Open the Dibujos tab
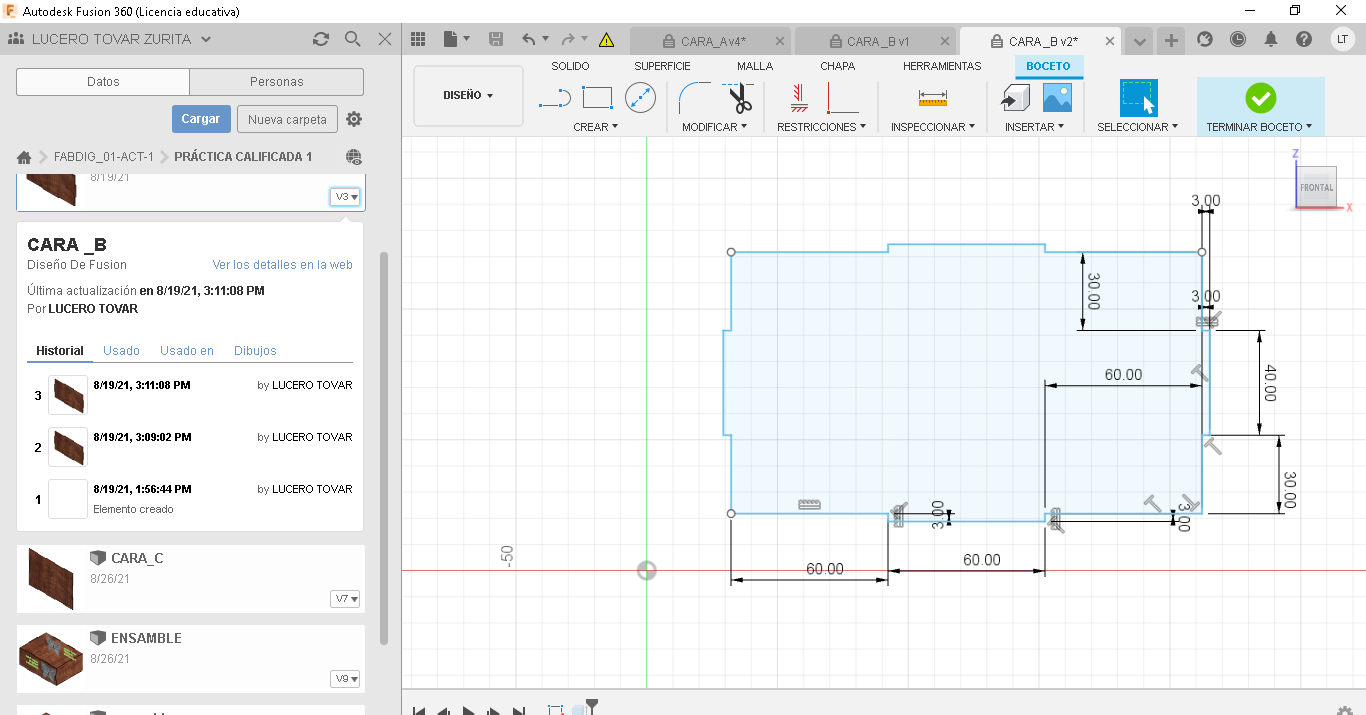This screenshot has width=1366, height=715. [255, 351]
